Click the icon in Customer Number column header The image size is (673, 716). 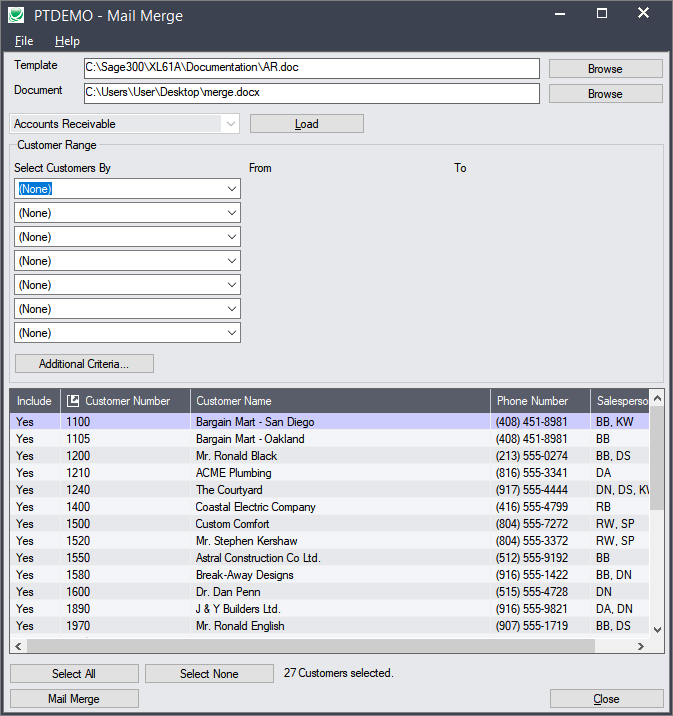pyautogui.click(x=73, y=401)
